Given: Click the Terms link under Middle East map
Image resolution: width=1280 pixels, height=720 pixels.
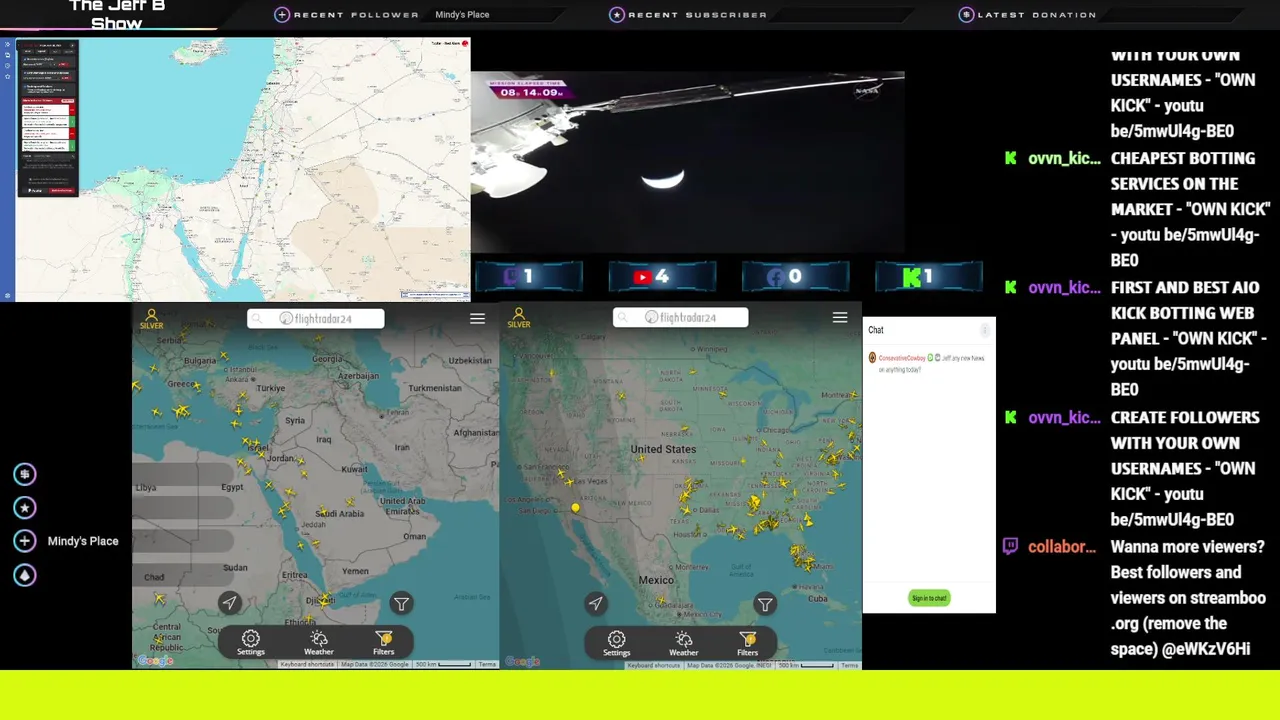Looking at the screenshot, I should pyautogui.click(x=487, y=665).
